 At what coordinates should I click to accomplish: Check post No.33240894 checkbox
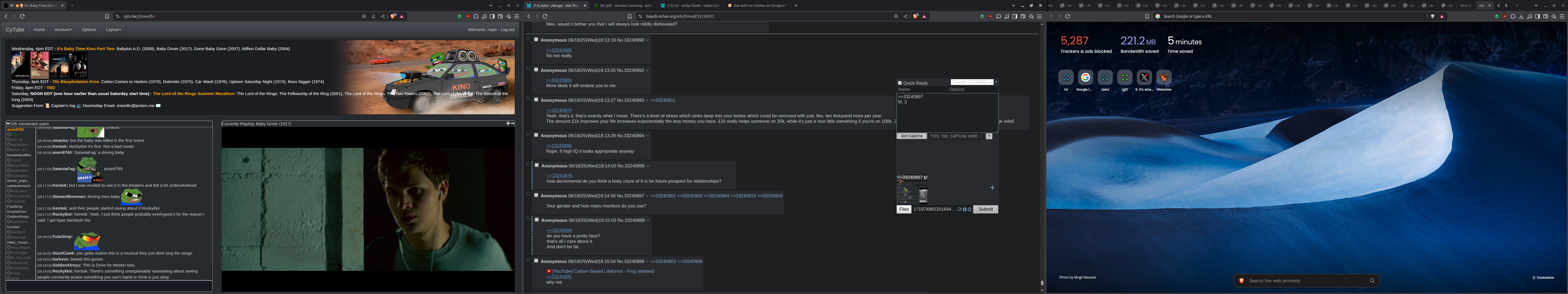click(x=536, y=134)
